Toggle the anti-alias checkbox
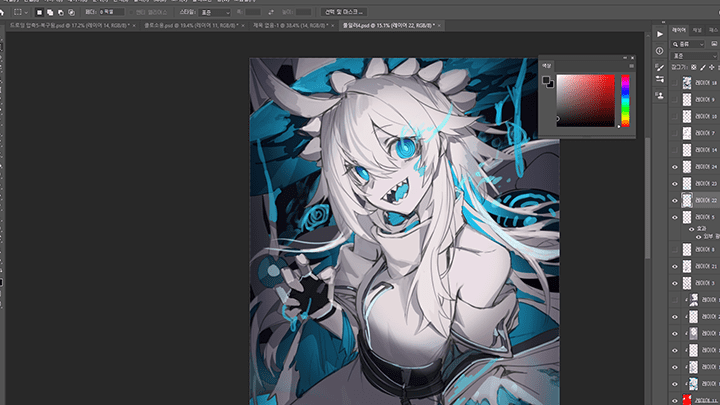The width and height of the screenshot is (720, 405). click(131, 12)
